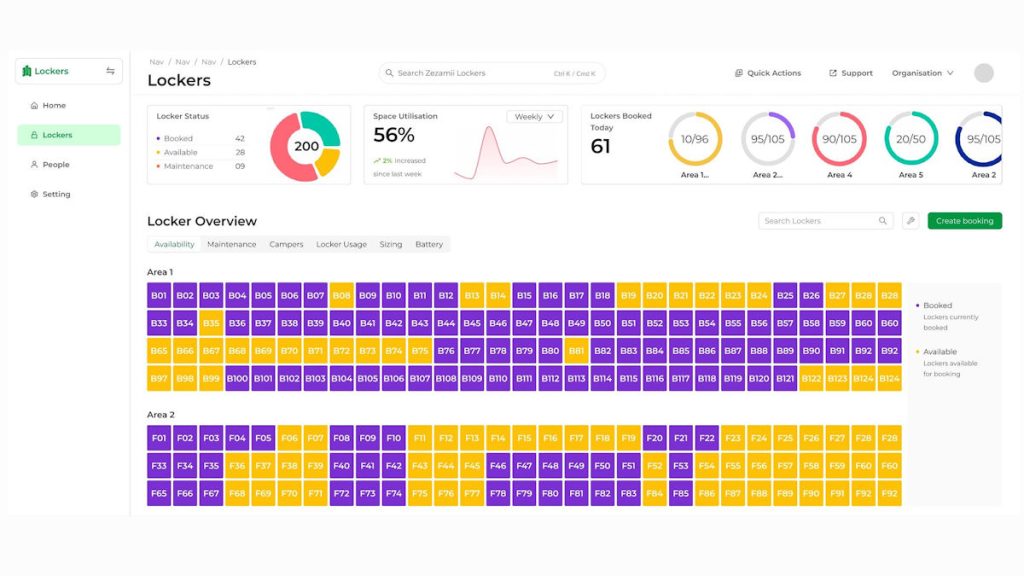Click the wrench icon beside Search Lockers
This screenshot has height=576, width=1024.
[x=910, y=221]
